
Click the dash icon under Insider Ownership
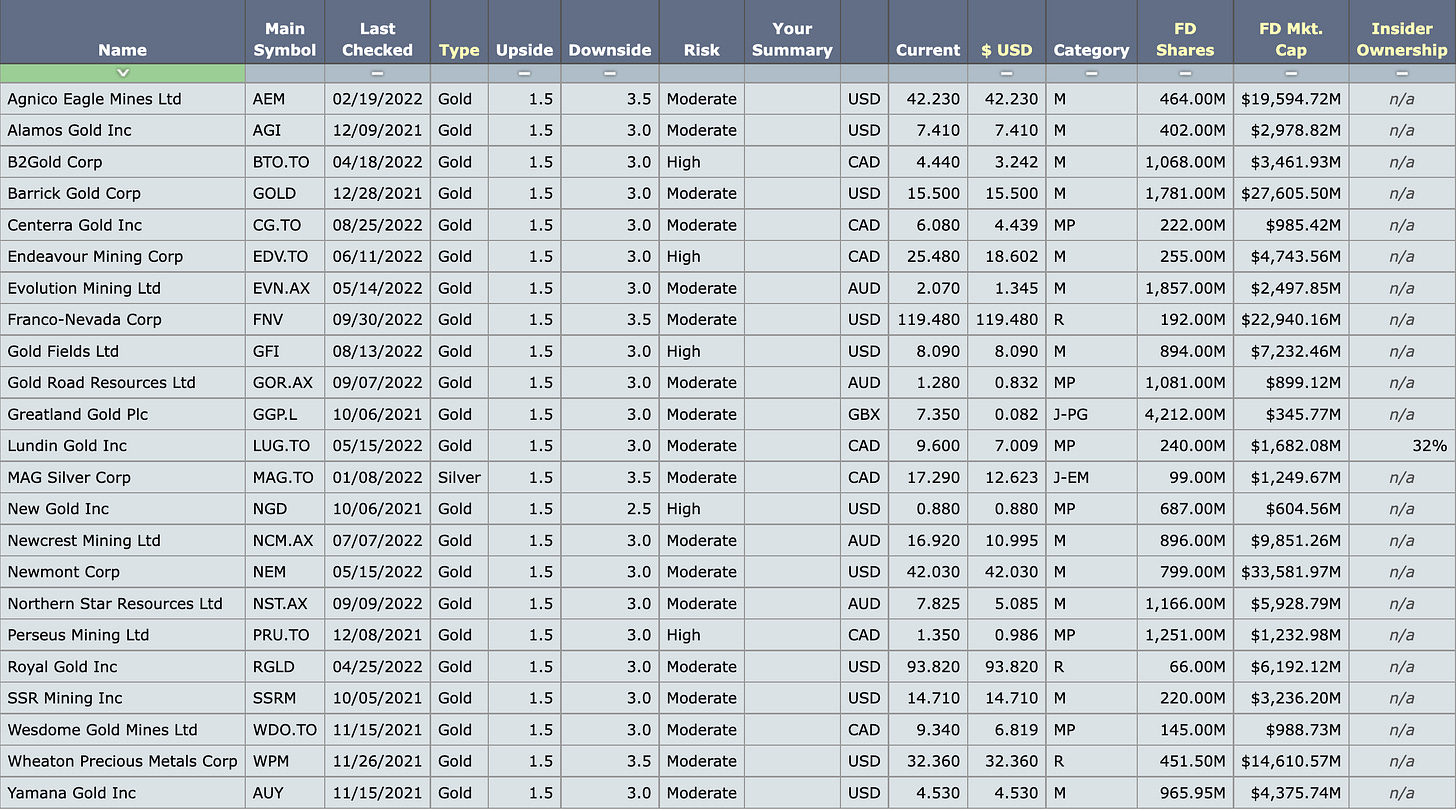click(1402, 72)
